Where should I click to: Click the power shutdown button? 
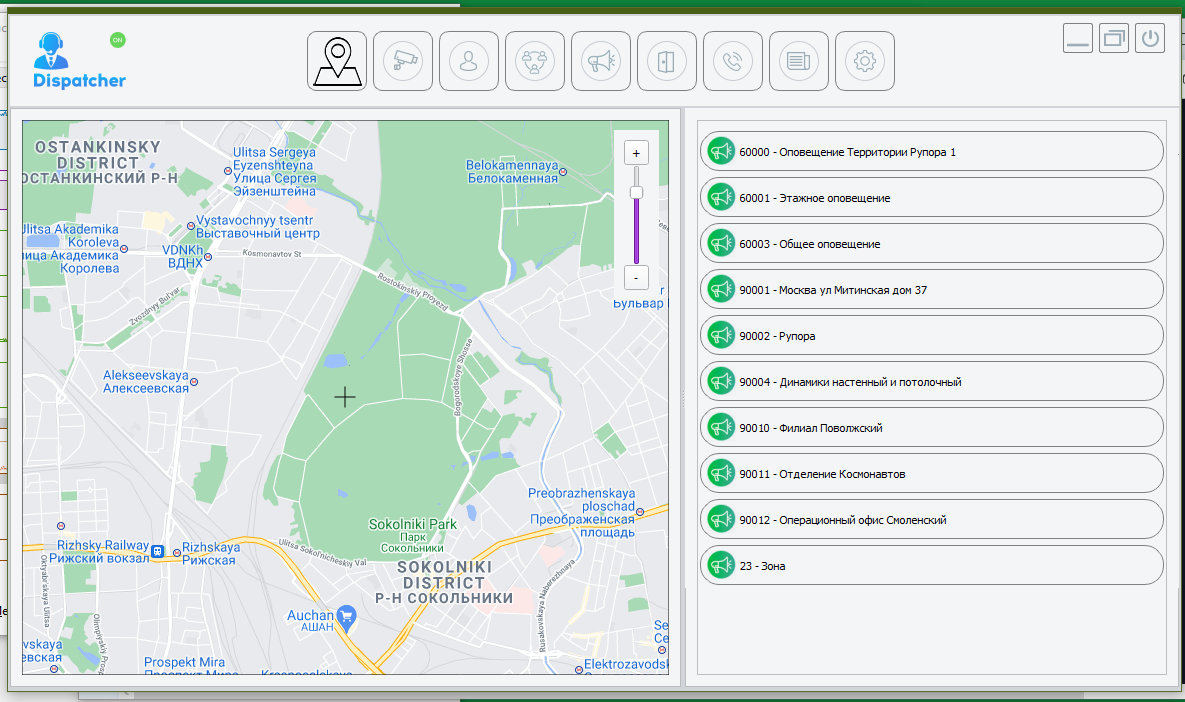pos(1150,38)
